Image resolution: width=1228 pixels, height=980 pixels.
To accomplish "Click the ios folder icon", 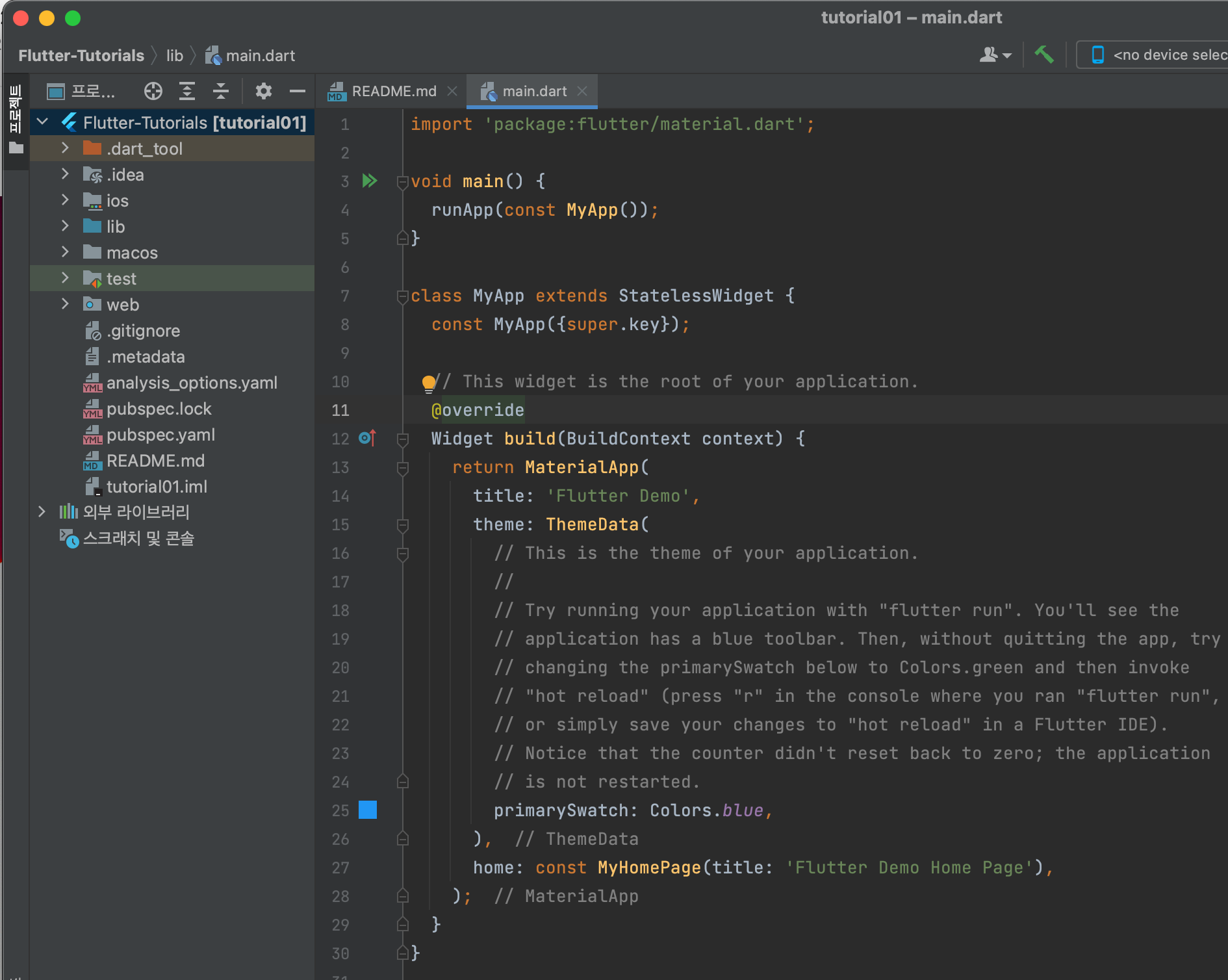I will 92,201.
